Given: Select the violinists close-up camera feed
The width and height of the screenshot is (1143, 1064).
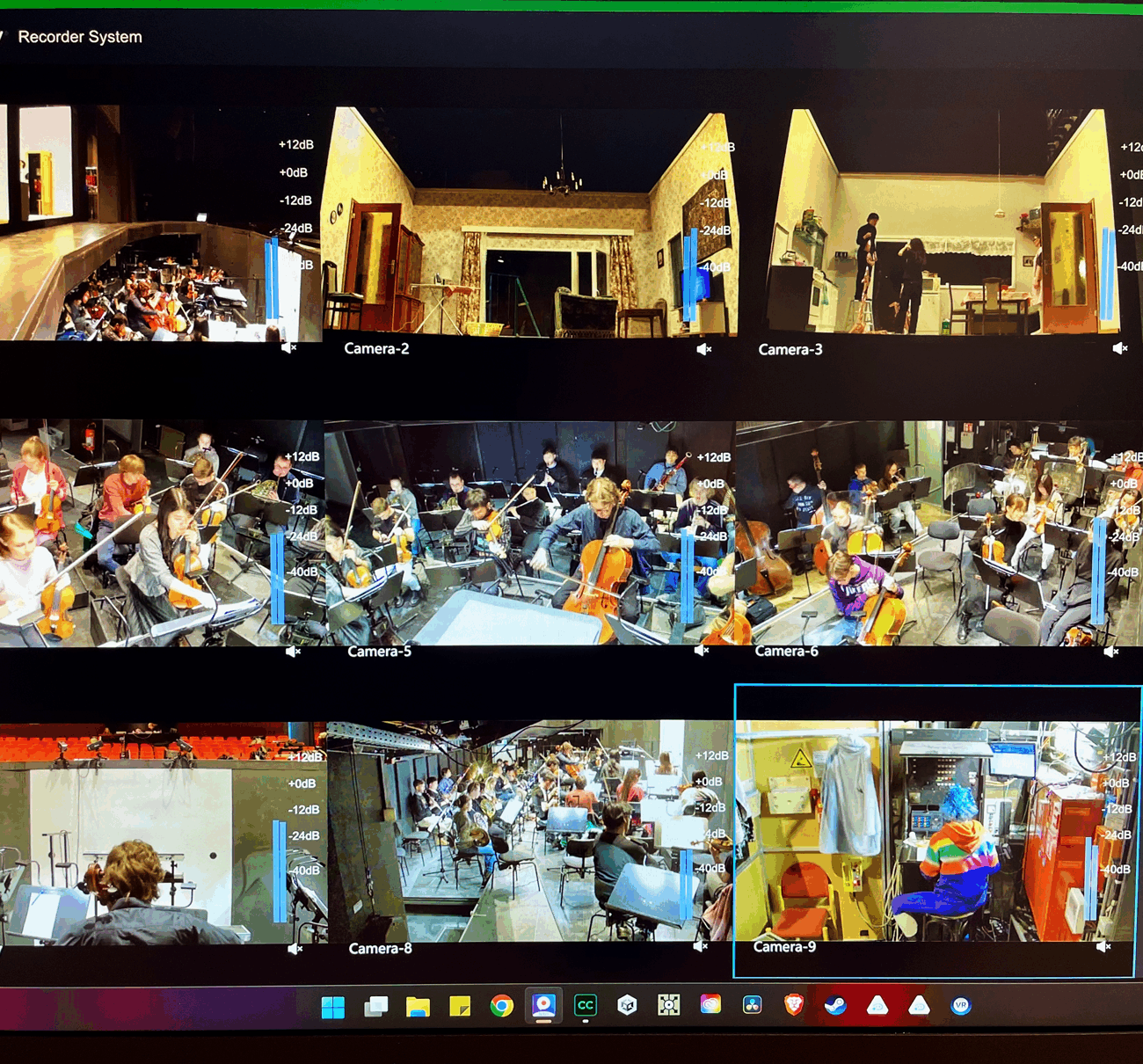Looking at the screenshot, I should pos(162,533).
